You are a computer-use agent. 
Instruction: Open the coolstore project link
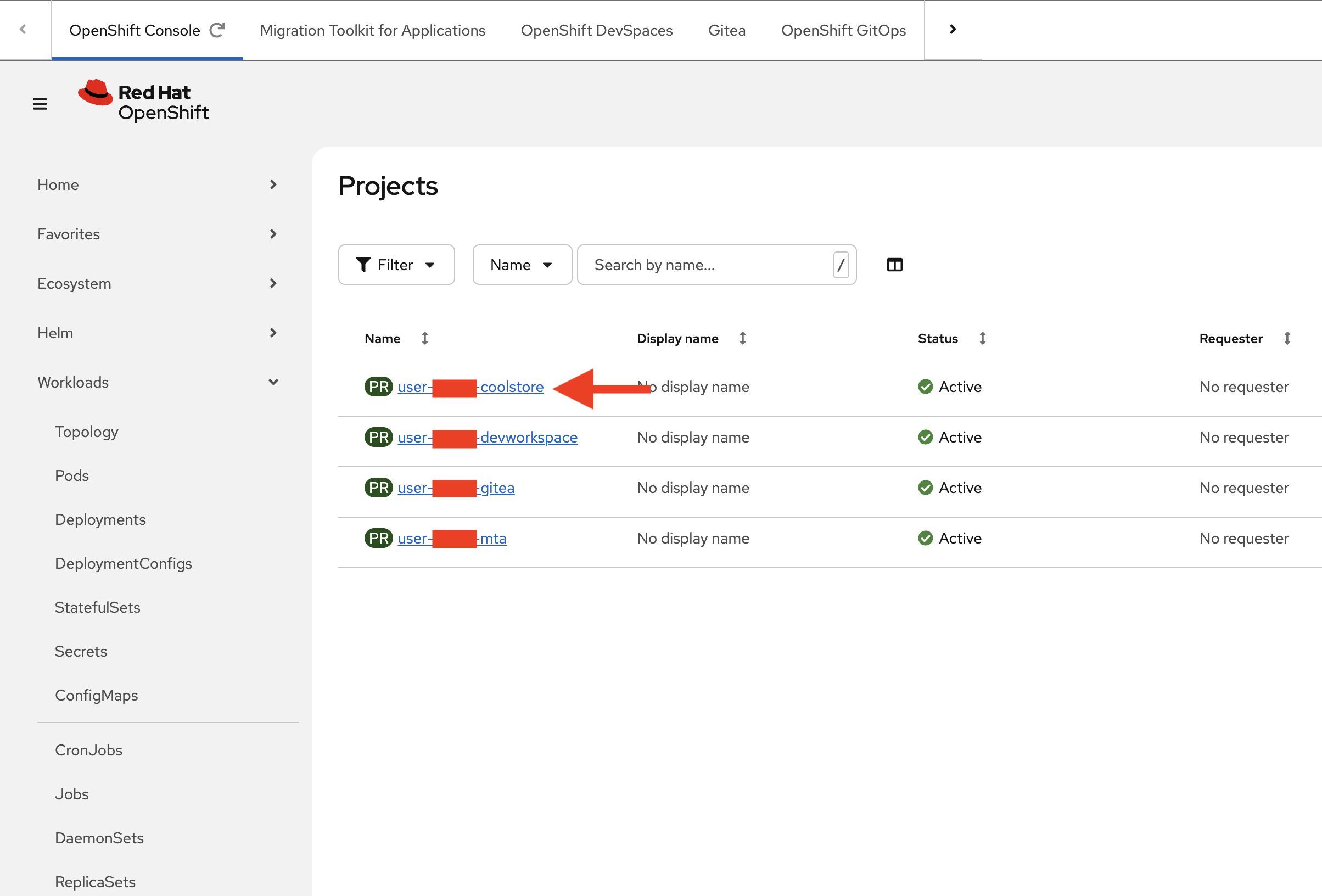click(x=511, y=387)
